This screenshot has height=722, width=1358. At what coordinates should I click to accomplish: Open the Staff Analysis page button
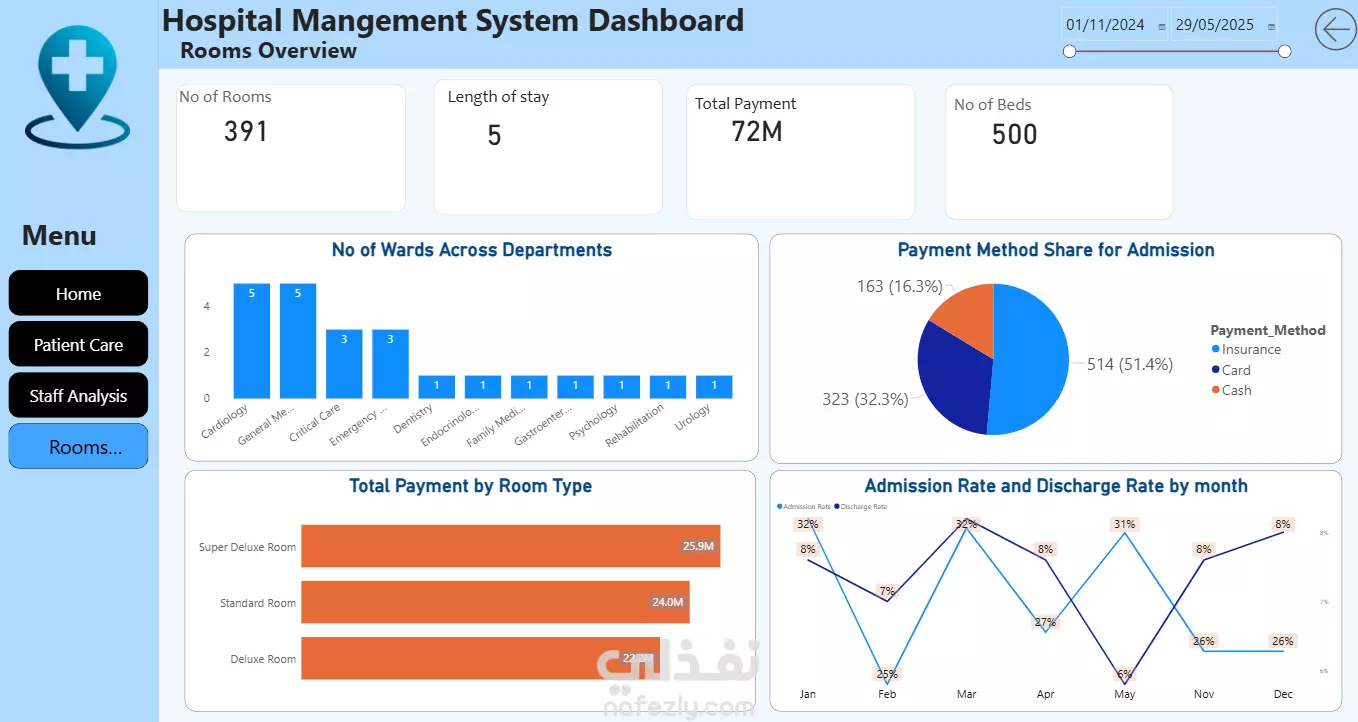[x=78, y=395]
